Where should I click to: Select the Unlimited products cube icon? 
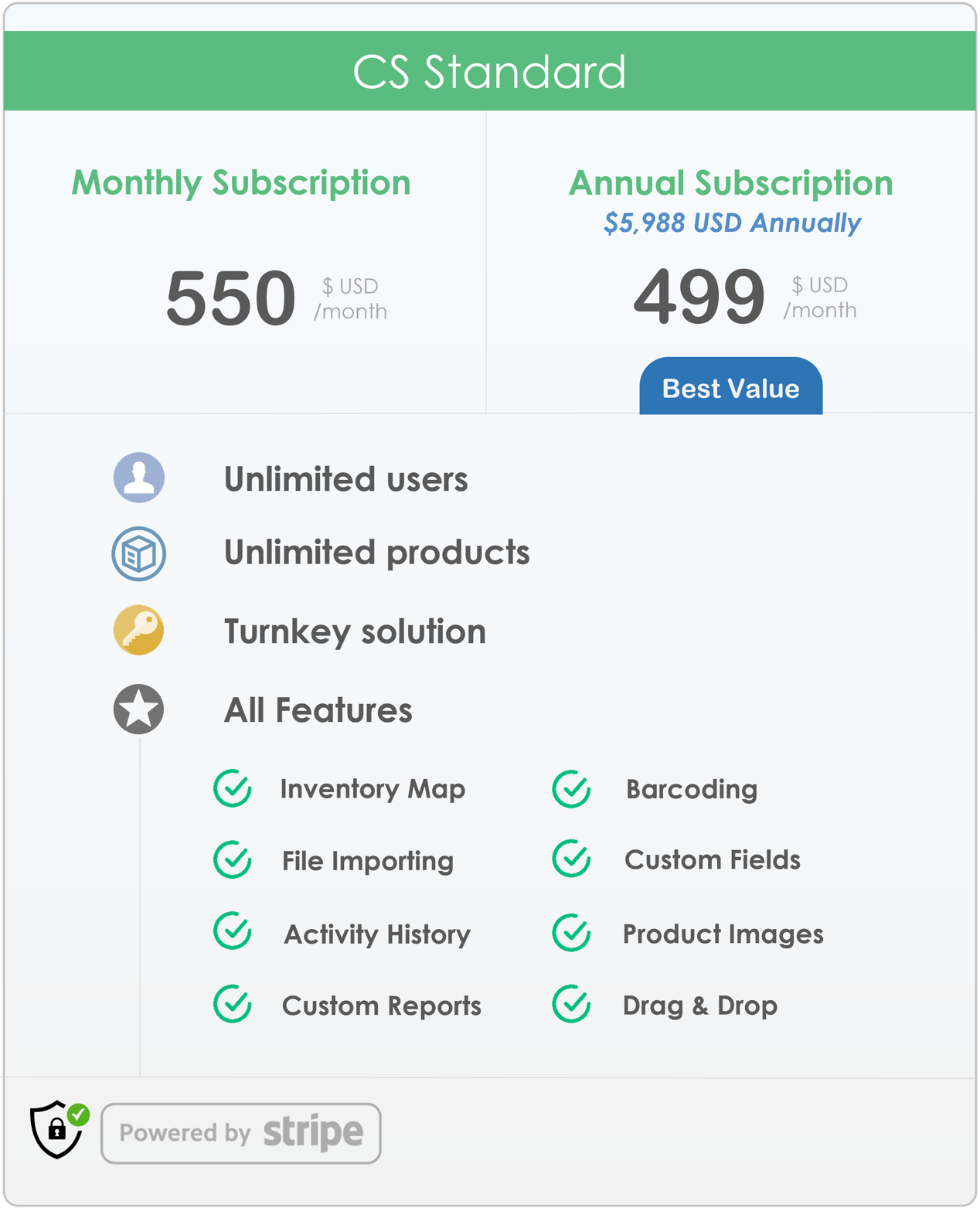139,553
